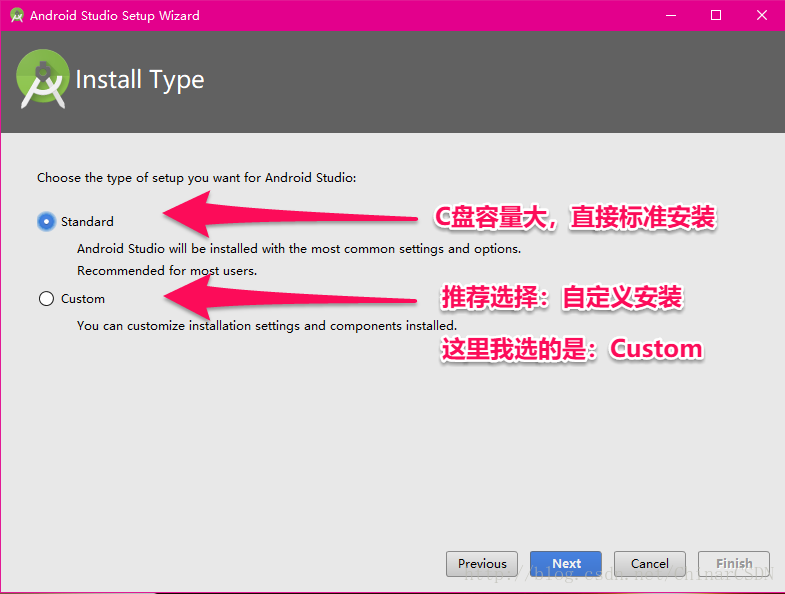Click 'You can customize installation settings' description
785x594 pixels.
267,326
